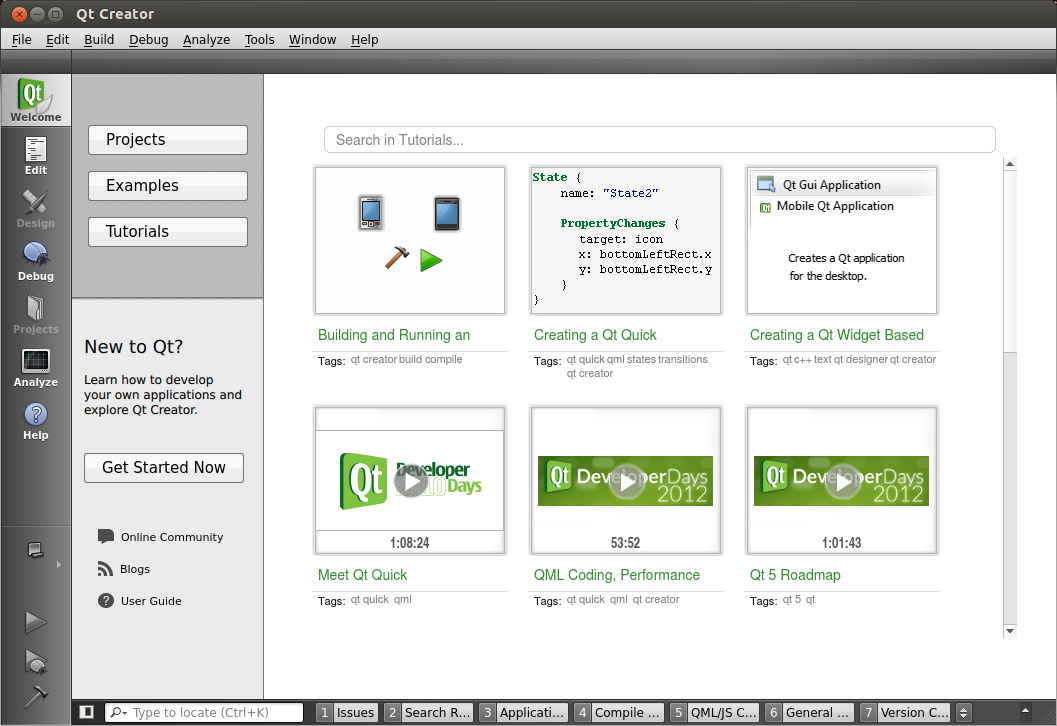Image resolution: width=1057 pixels, height=726 pixels.
Task: Open the Qt Gui Application tutorial thumbnail
Action: 842,241
